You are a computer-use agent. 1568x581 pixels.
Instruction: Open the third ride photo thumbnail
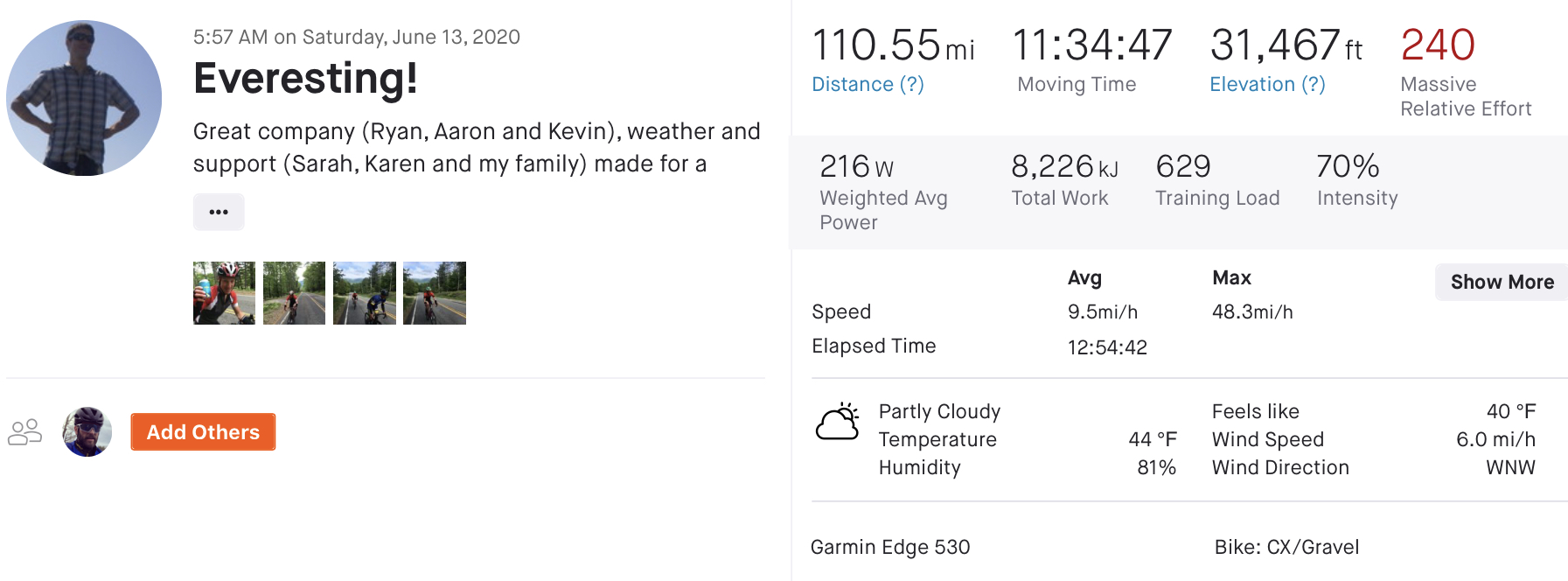point(364,293)
